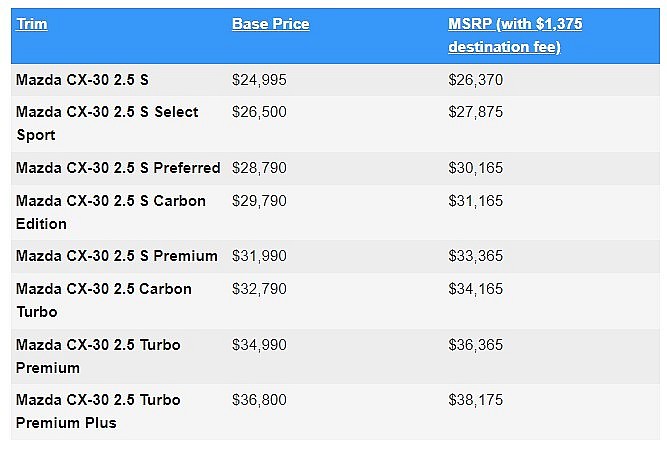Click the $27,875 MSRP cell
The height and width of the screenshot is (450, 667).
476,112
